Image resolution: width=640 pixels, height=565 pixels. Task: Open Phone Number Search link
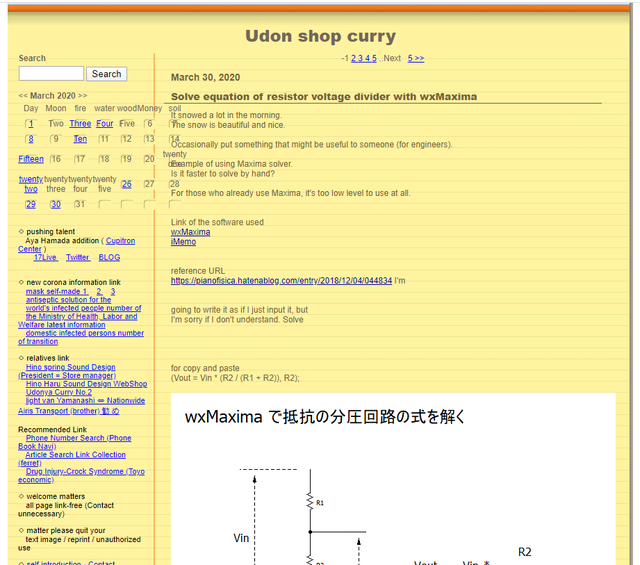[78, 438]
